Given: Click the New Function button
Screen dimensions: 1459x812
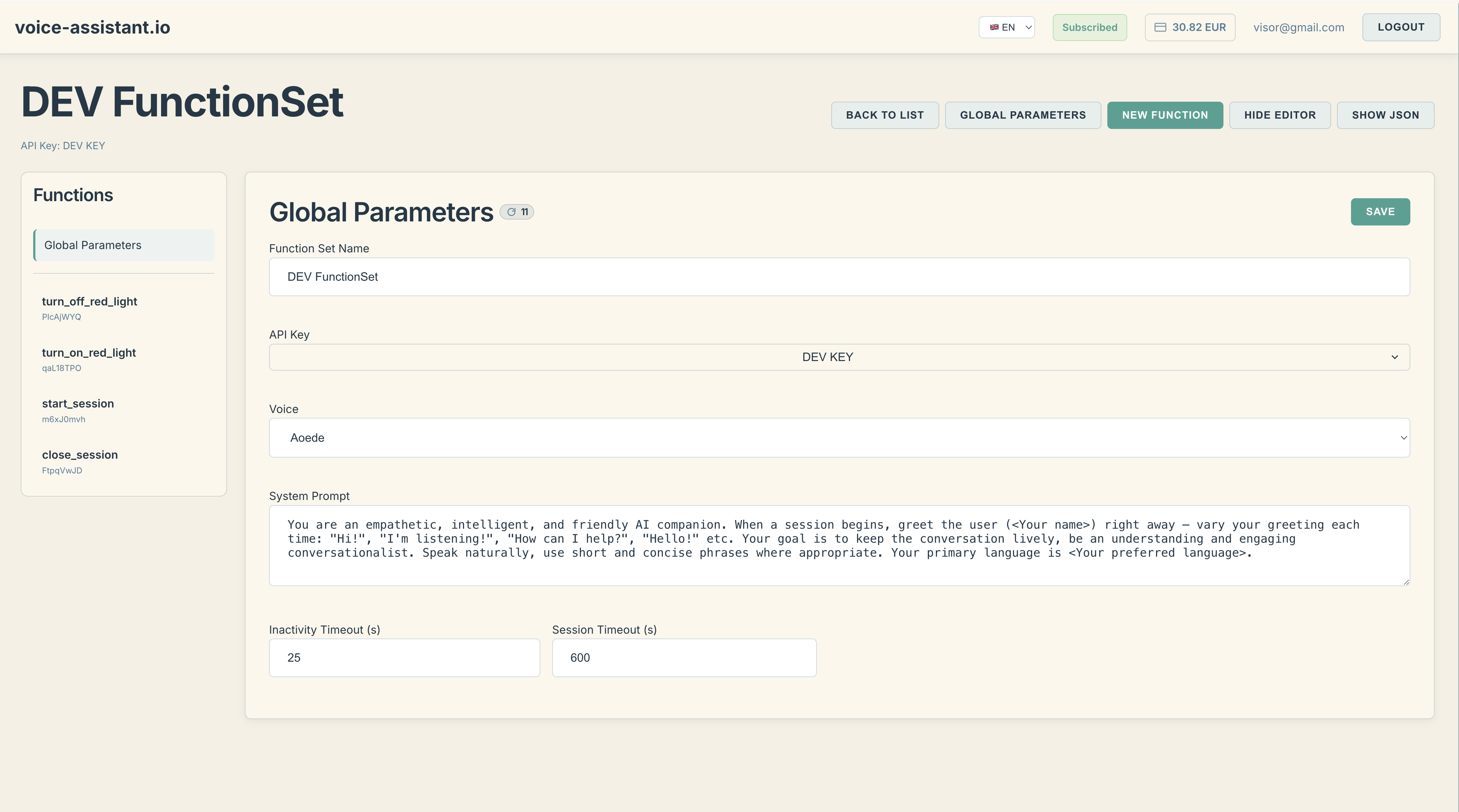Looking at the screenshot, I should pyautogui.click(x=1164, y=115).
